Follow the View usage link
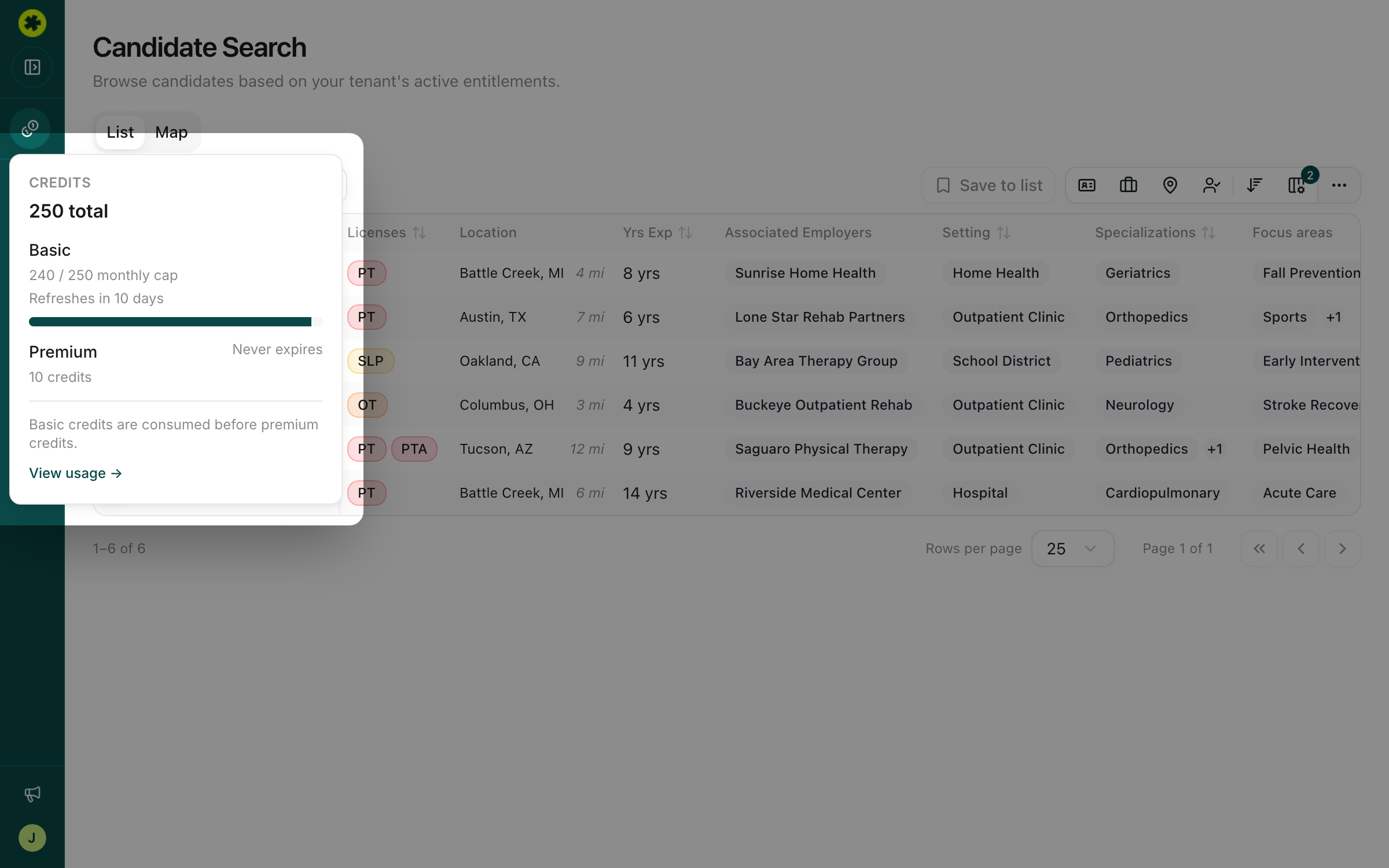1389x868 pixels. pyautogui.click(x=76, y=473)
